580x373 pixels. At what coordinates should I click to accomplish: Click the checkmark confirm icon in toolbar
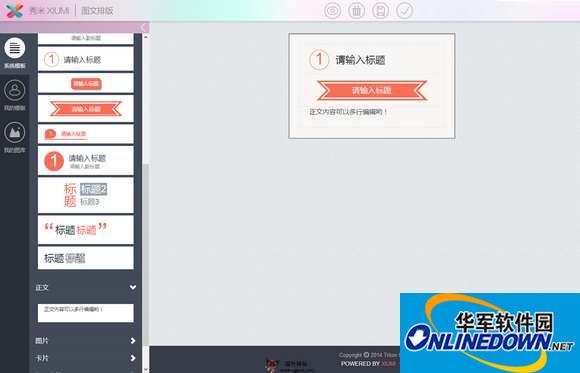[x=405, y=10]
